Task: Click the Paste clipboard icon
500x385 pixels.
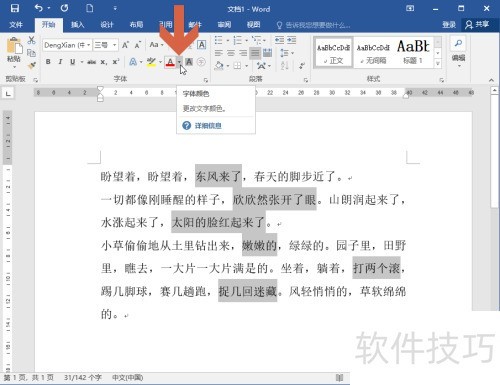Action: point(14,45)
